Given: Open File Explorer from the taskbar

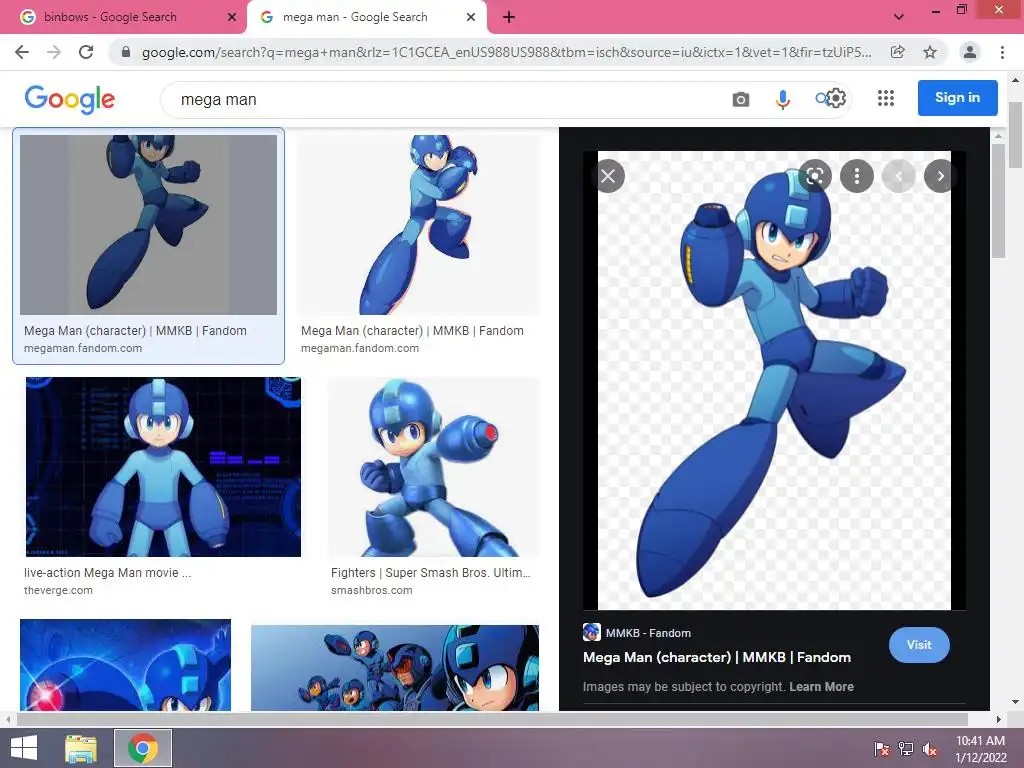Looking at the screenshot, I should click(x=81, y=748).
